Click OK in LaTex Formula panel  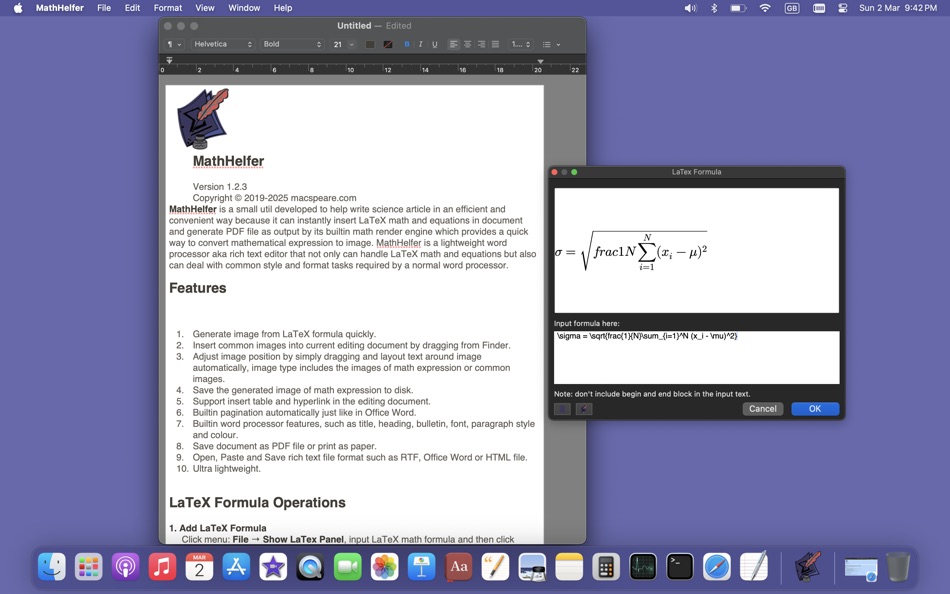click(x=815, y=409)
